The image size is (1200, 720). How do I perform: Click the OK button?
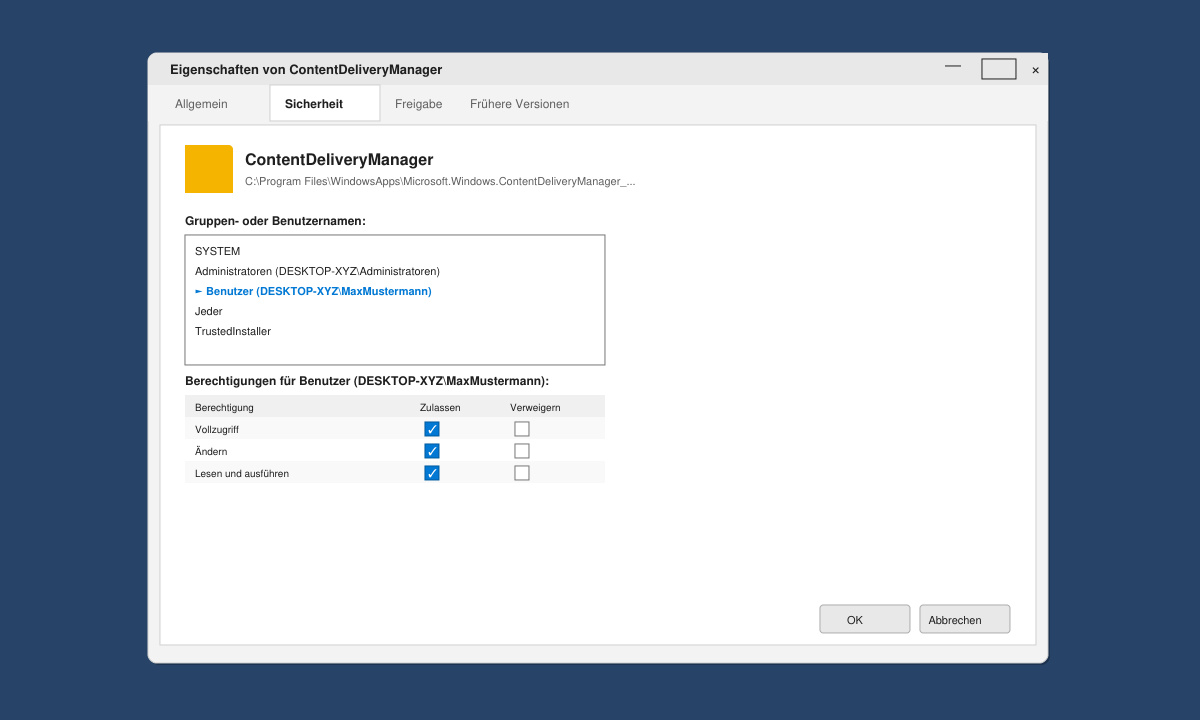(865, 620)
